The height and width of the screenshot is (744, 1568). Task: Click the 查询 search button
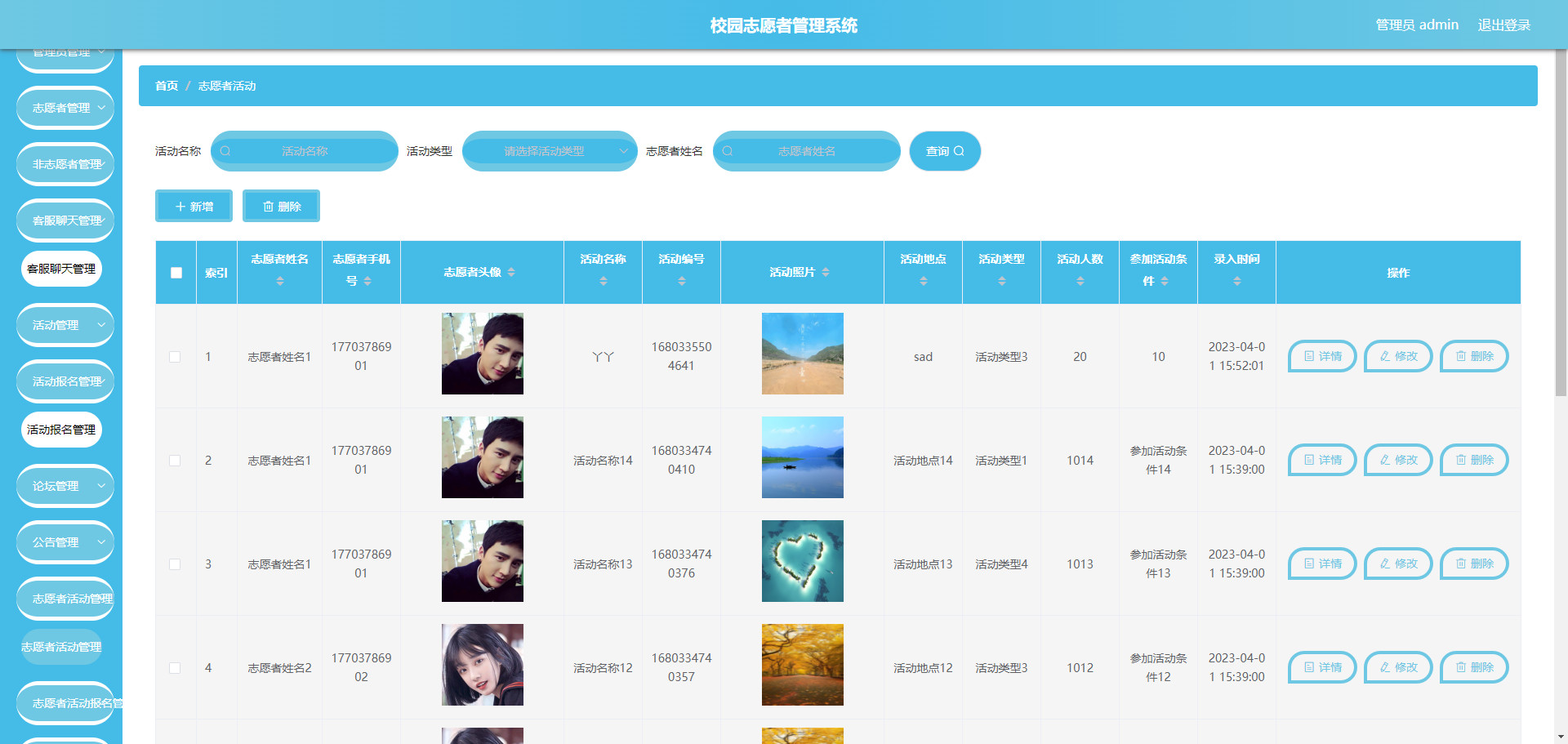pyautogui.click(x=945, y=151)
